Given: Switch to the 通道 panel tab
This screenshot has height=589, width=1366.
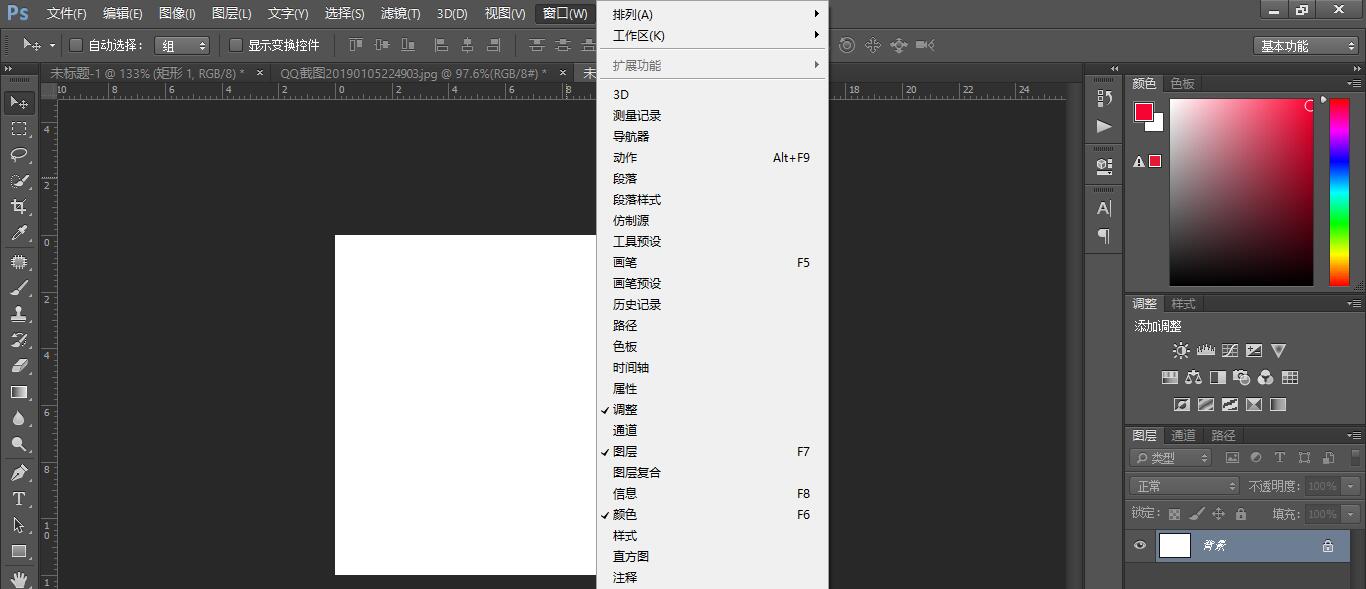Looking at the screenshot, I should pos(1183,435).
